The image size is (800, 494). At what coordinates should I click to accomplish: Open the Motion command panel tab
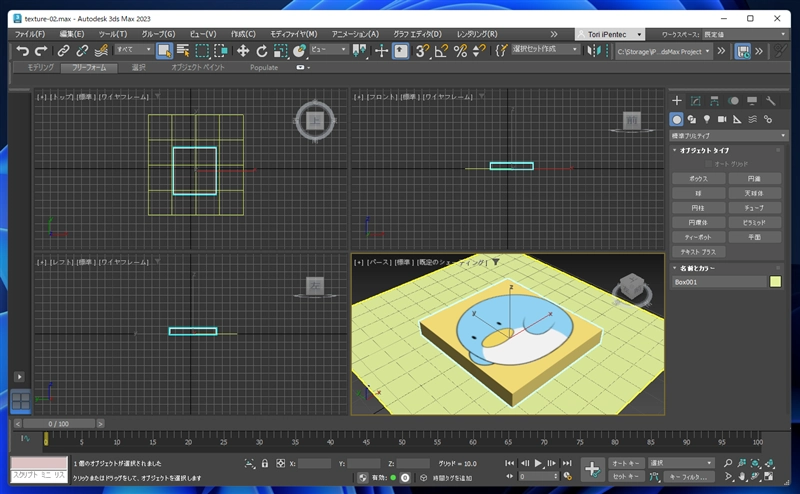(733, 101)
